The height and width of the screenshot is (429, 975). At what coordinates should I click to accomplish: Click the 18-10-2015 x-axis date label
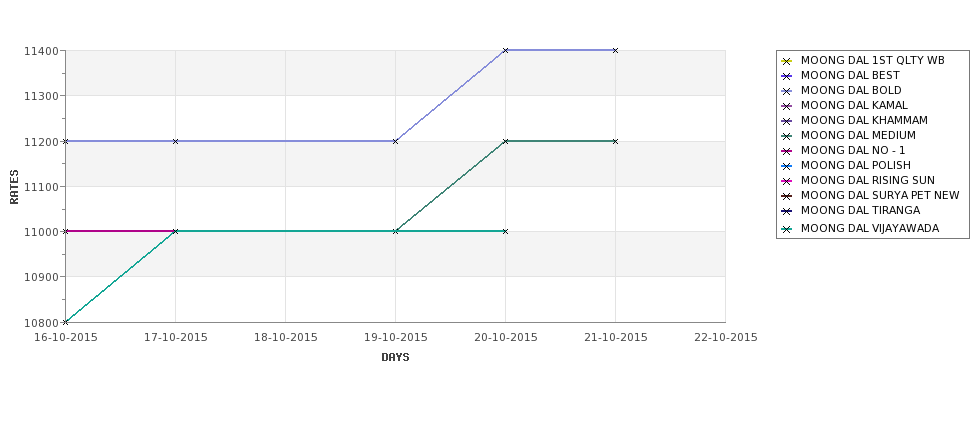pos(285,338)
